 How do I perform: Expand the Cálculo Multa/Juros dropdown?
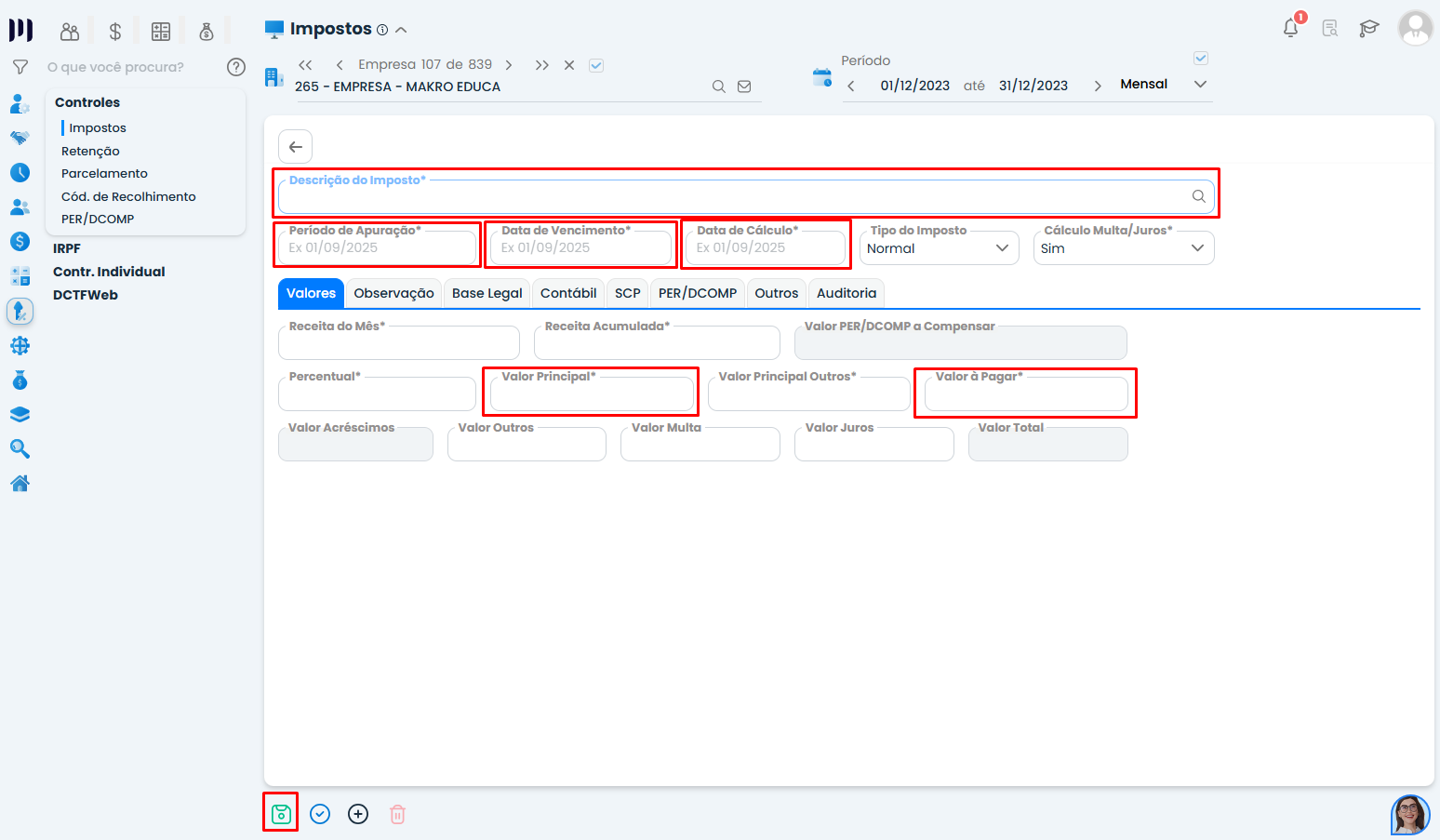pos(1123,248)
